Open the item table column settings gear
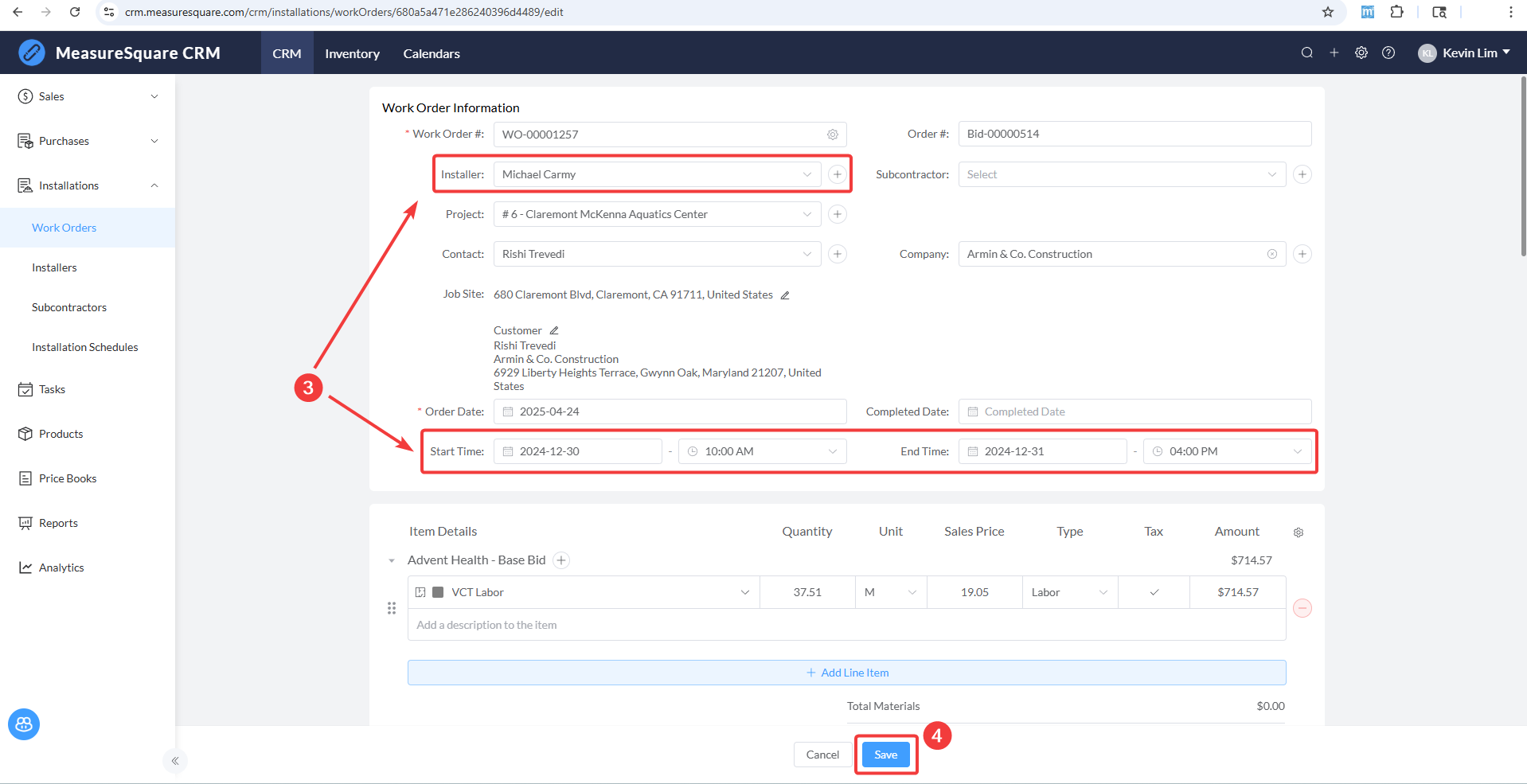The image size is (1527, 784). point(1299,532)
